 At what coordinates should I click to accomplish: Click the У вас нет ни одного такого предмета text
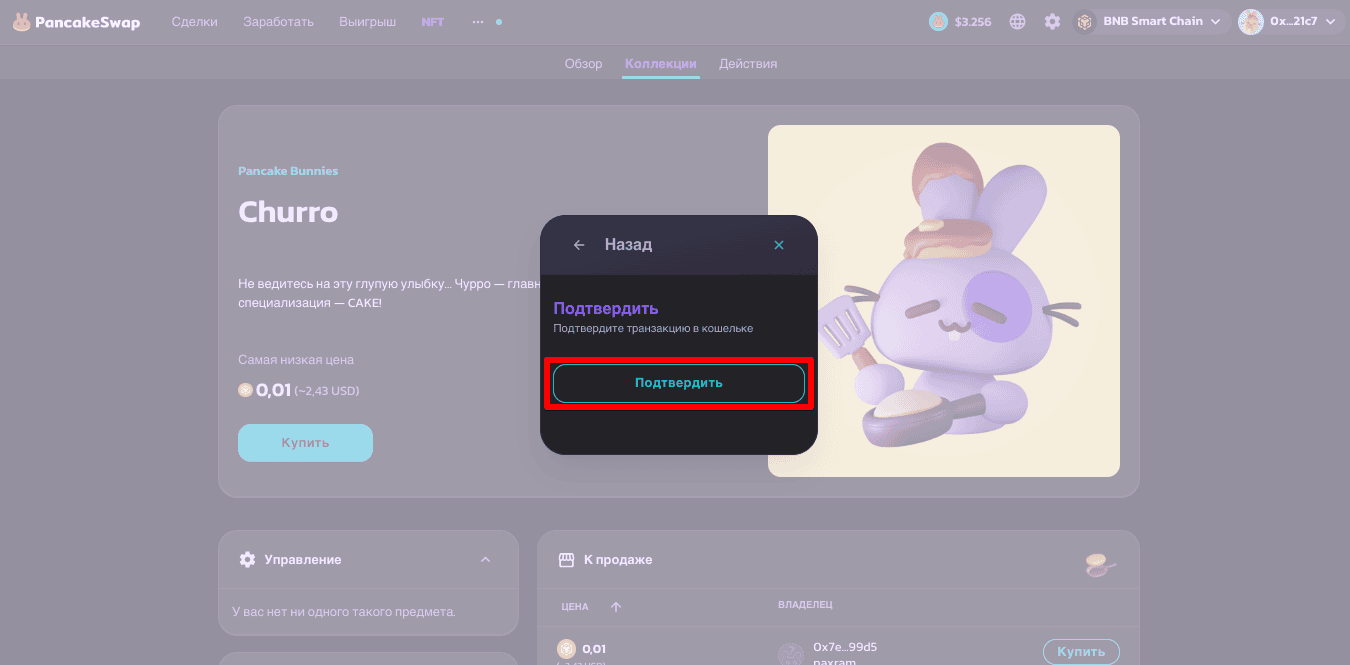pyautogui.click(x=343, y=611)
